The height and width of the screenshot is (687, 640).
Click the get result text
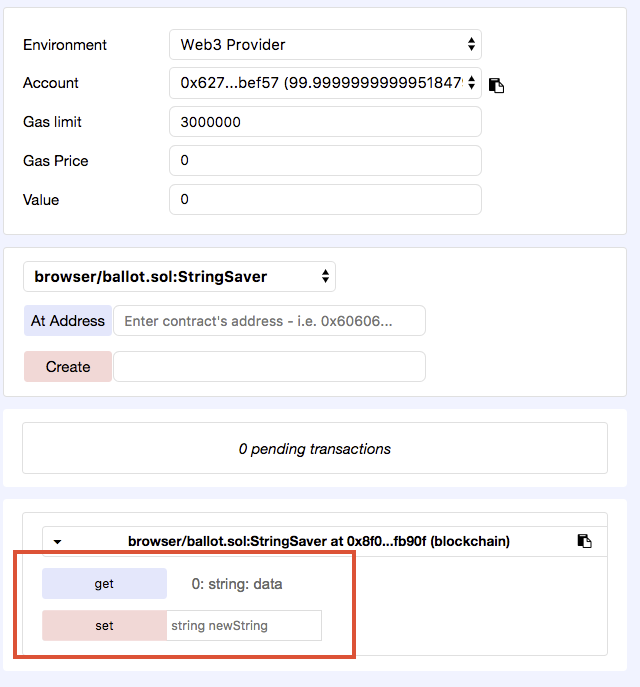(237, 584)
